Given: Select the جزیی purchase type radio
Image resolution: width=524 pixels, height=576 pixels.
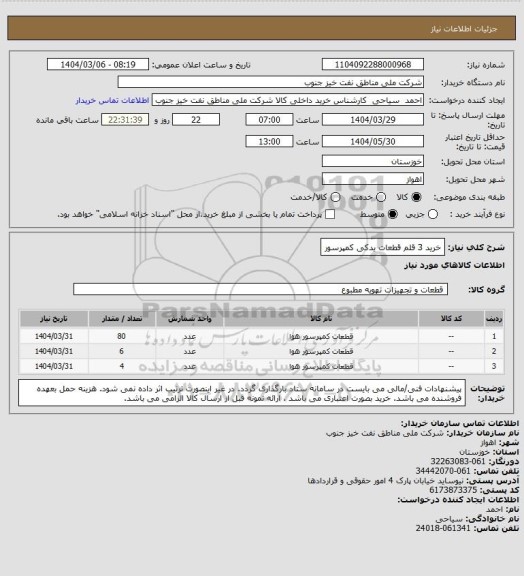Looking at the screenshot, I should (x=433, y=214).
